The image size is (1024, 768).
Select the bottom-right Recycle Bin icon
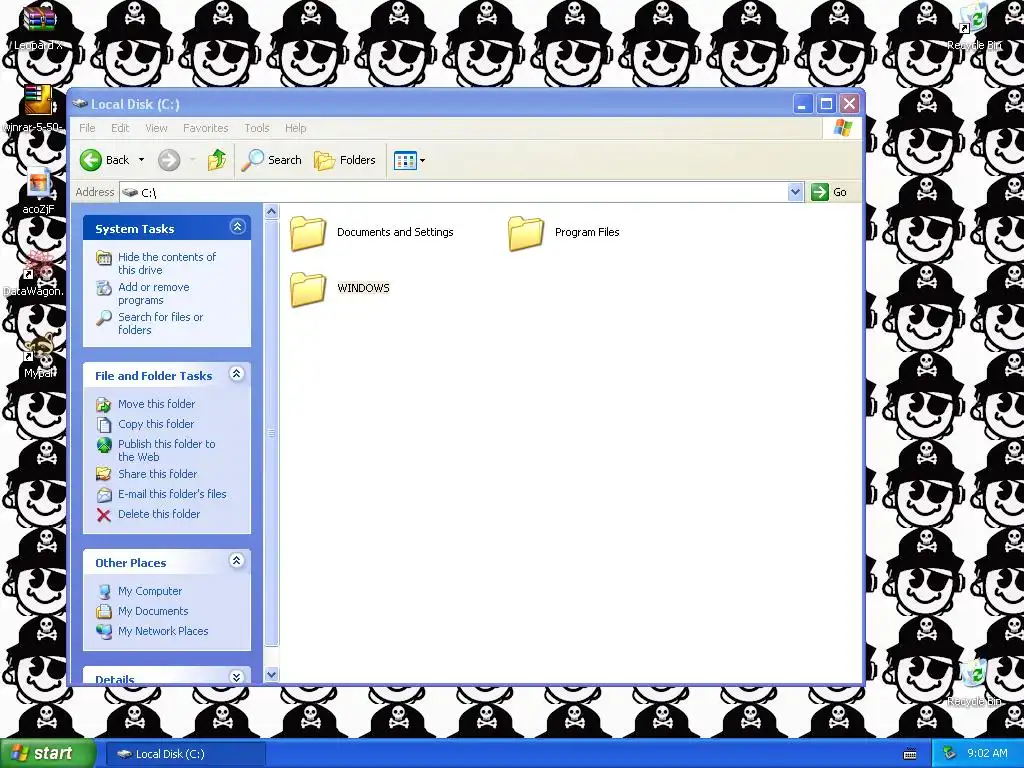point(974,683)
